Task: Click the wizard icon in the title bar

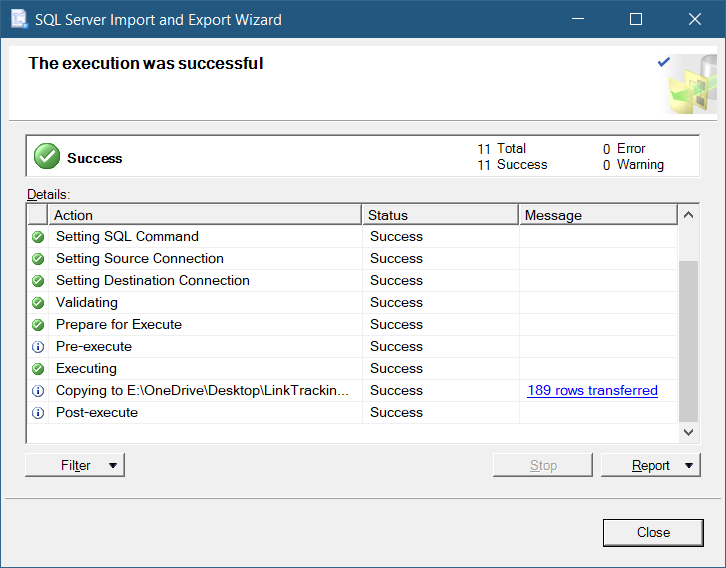Action: (18, 19)
